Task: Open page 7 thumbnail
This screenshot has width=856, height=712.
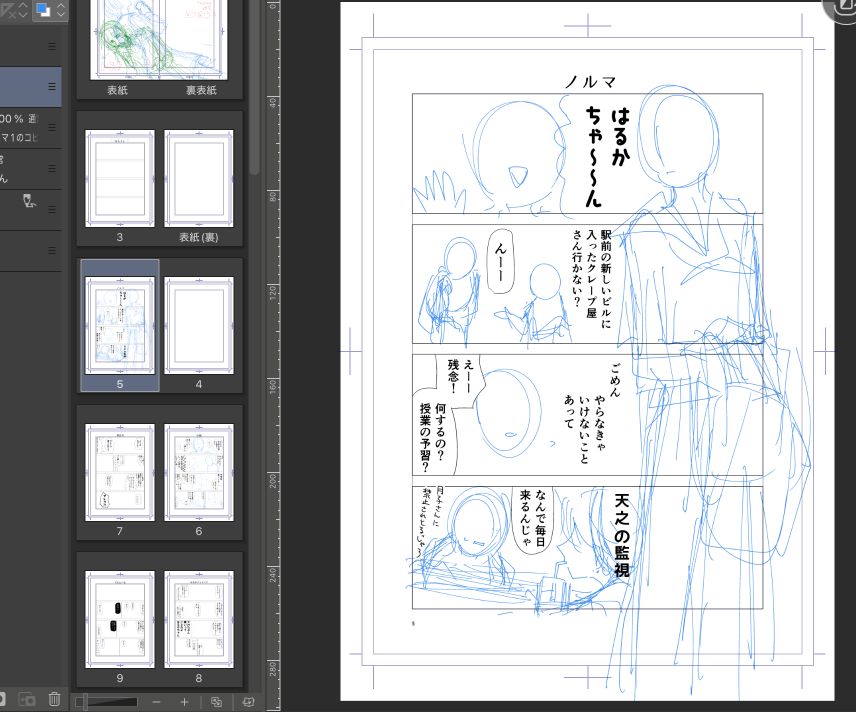Action: coord(119,471)
